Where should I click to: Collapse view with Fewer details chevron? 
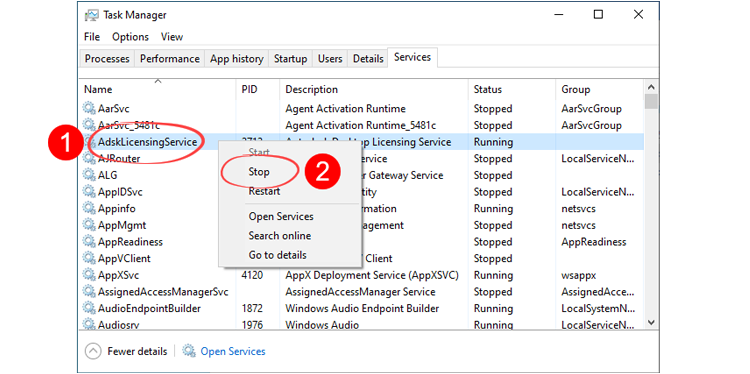93,352
